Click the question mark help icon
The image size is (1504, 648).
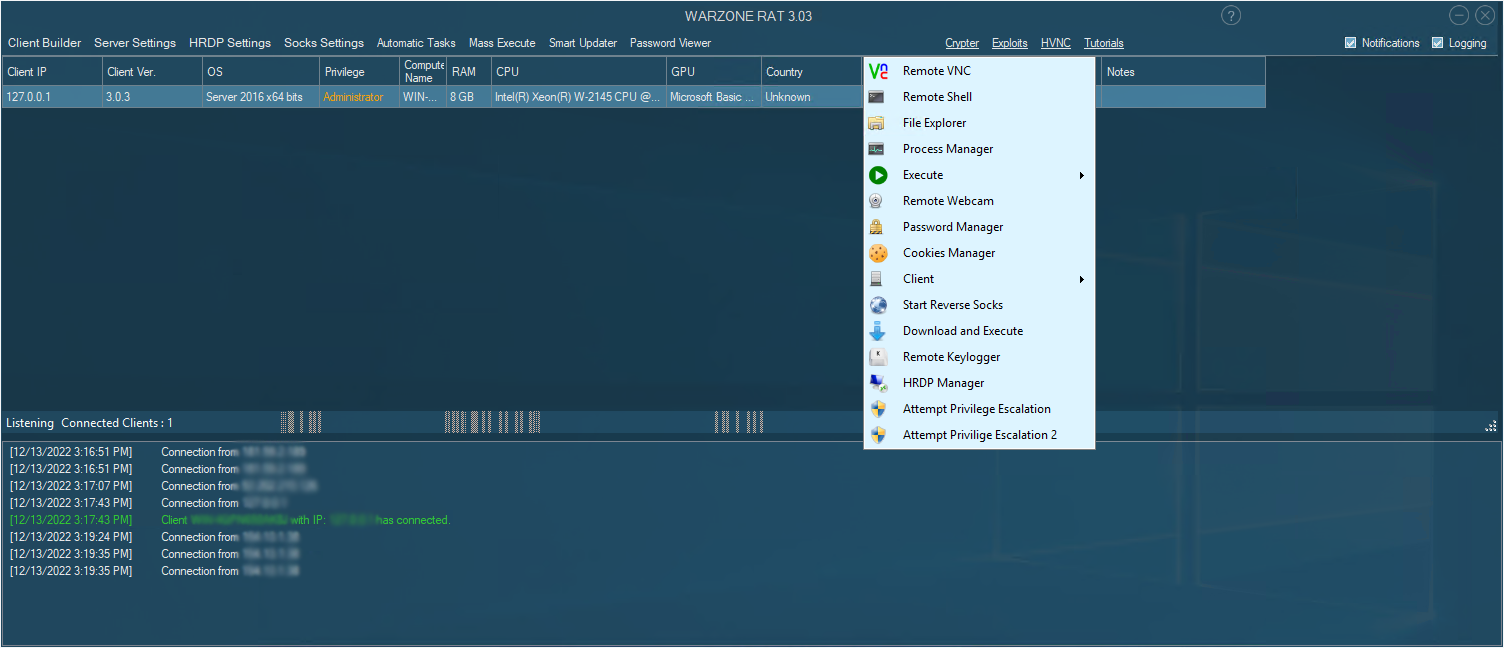tap(1231, 15)
